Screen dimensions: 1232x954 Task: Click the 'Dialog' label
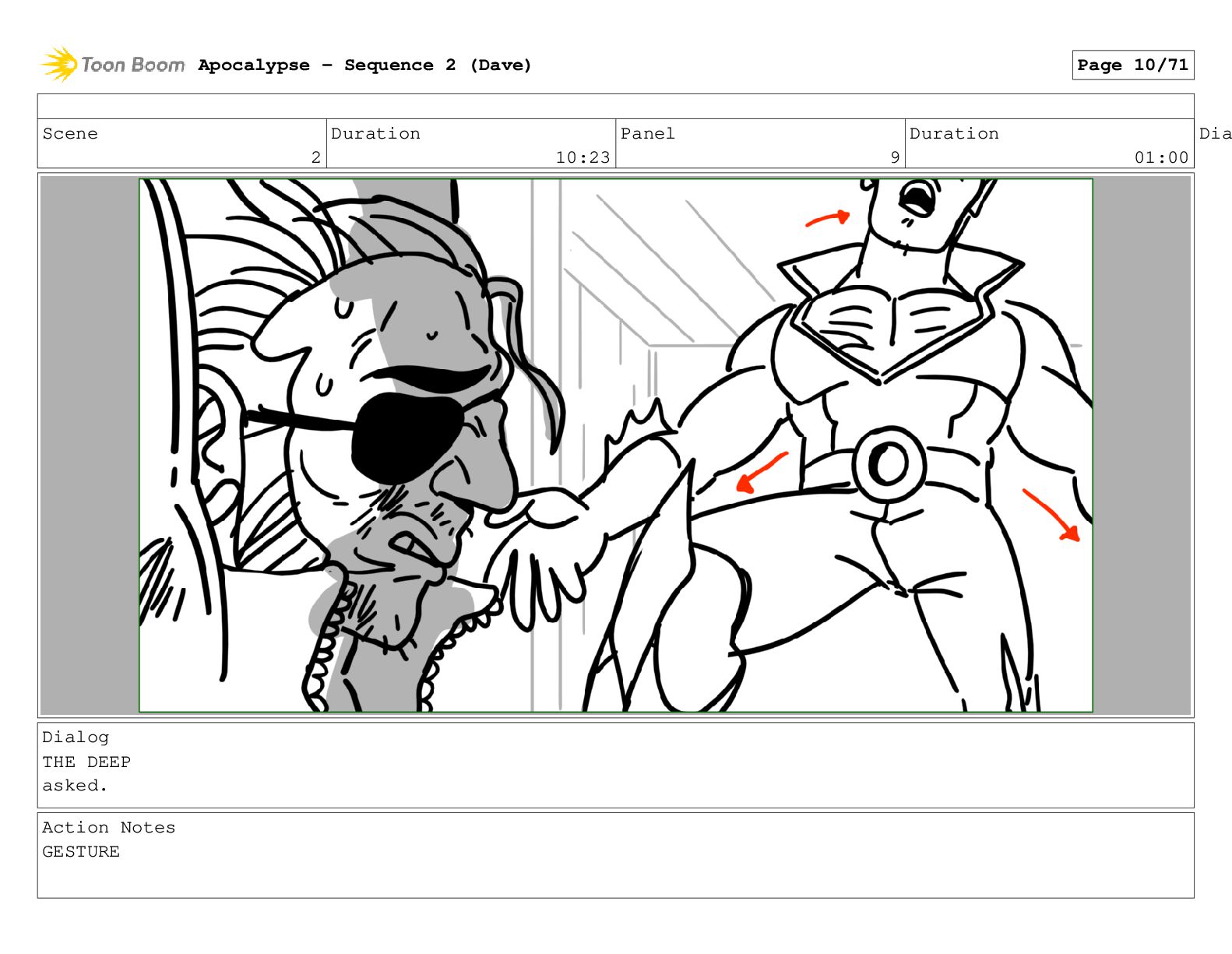[76, 738]
